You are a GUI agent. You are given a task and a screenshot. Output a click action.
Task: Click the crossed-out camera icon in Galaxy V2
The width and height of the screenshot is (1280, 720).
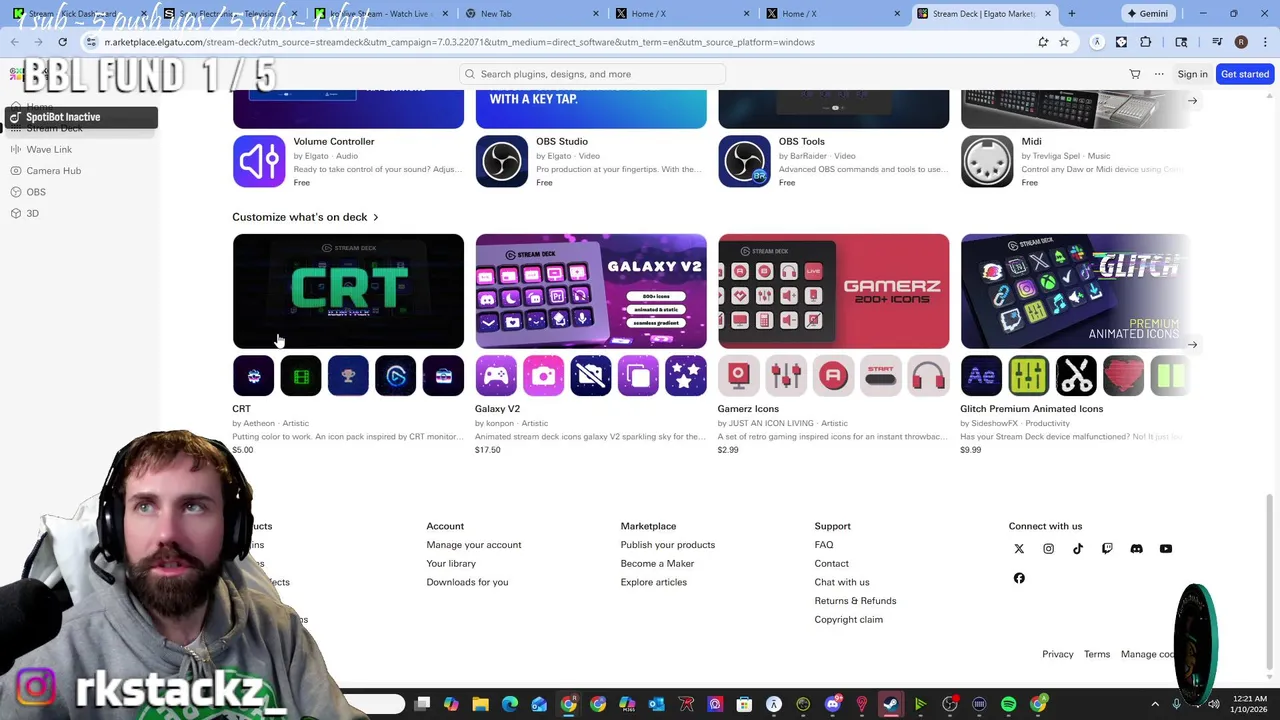(x=591, y=376)
